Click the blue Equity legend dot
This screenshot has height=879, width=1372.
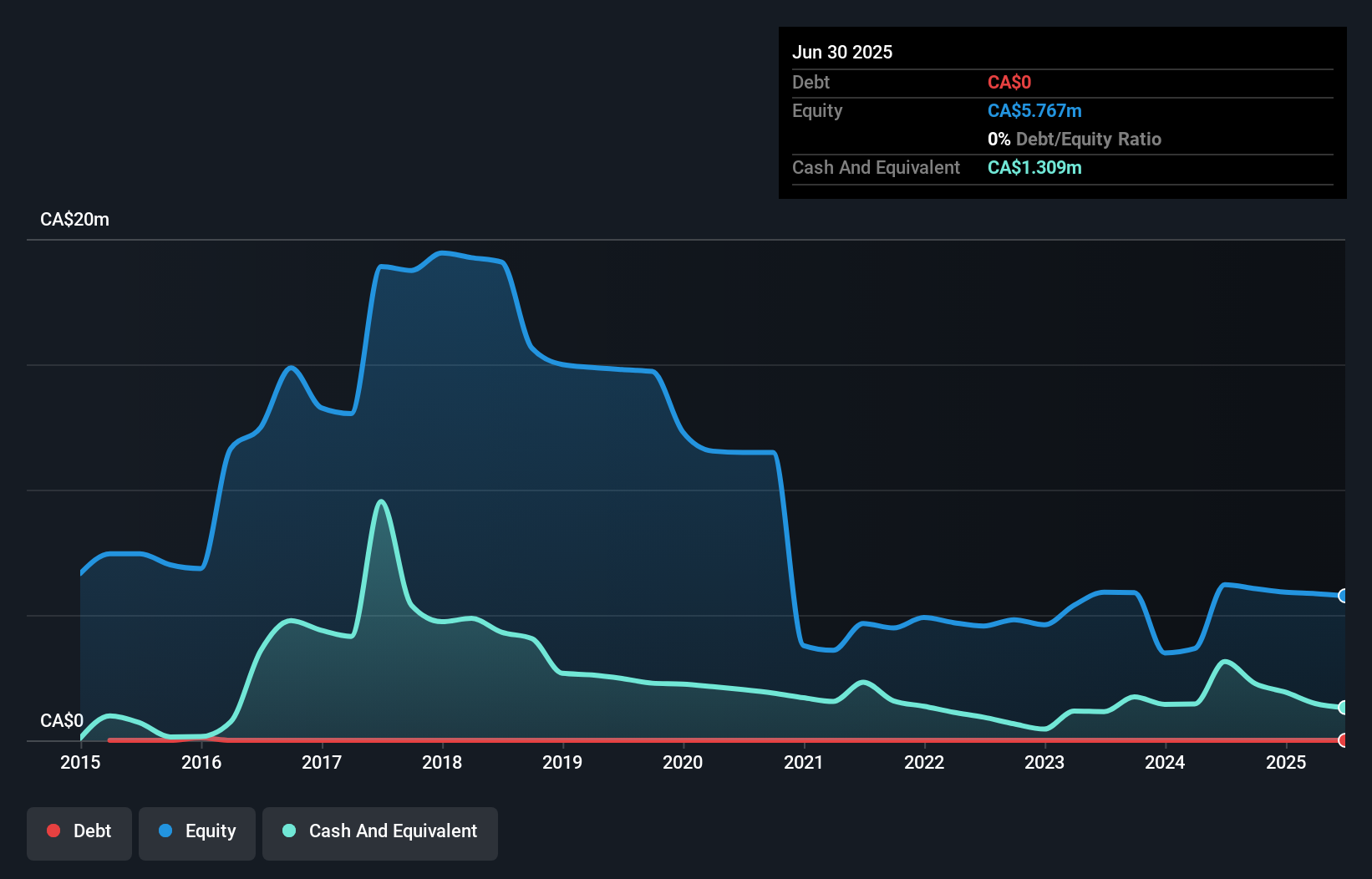click(x=166, y=831)
